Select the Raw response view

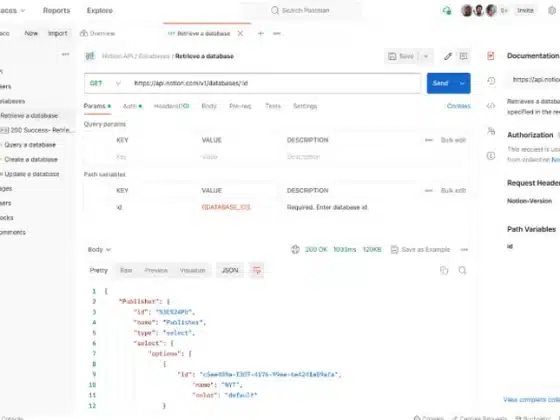pos(126,270)
